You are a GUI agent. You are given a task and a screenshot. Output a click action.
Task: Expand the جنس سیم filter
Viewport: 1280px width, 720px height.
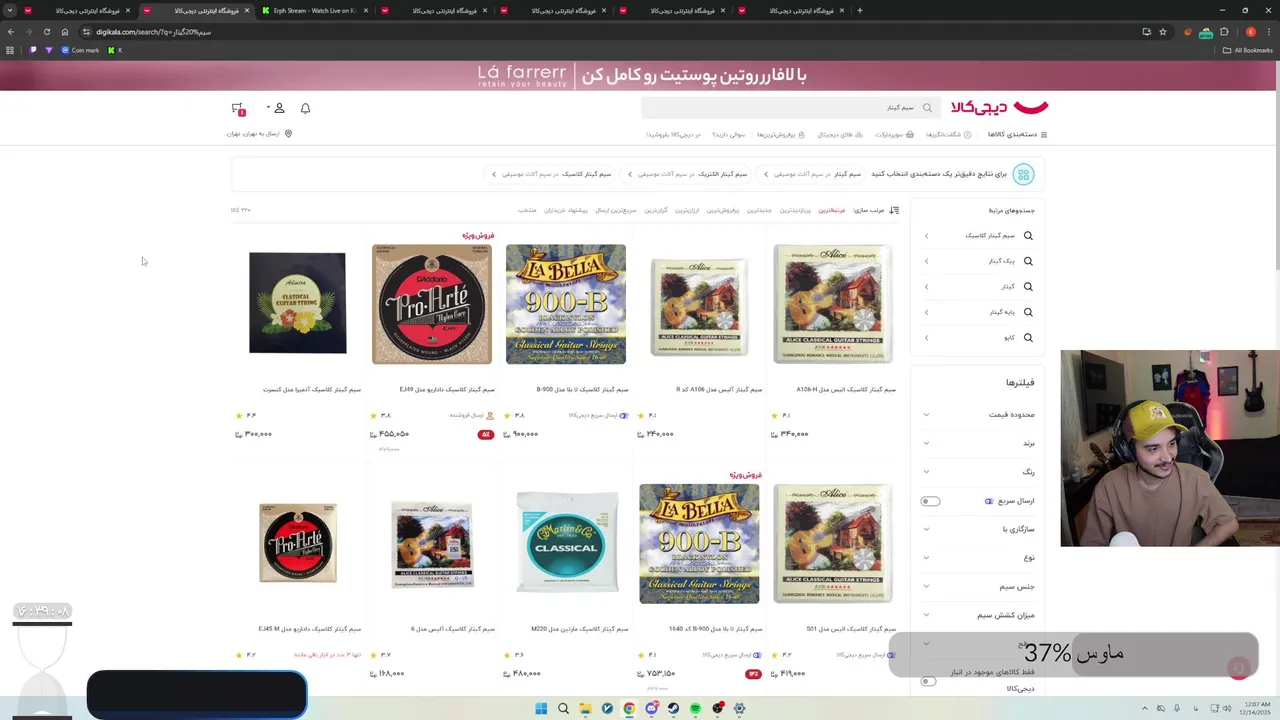(979, 586)
